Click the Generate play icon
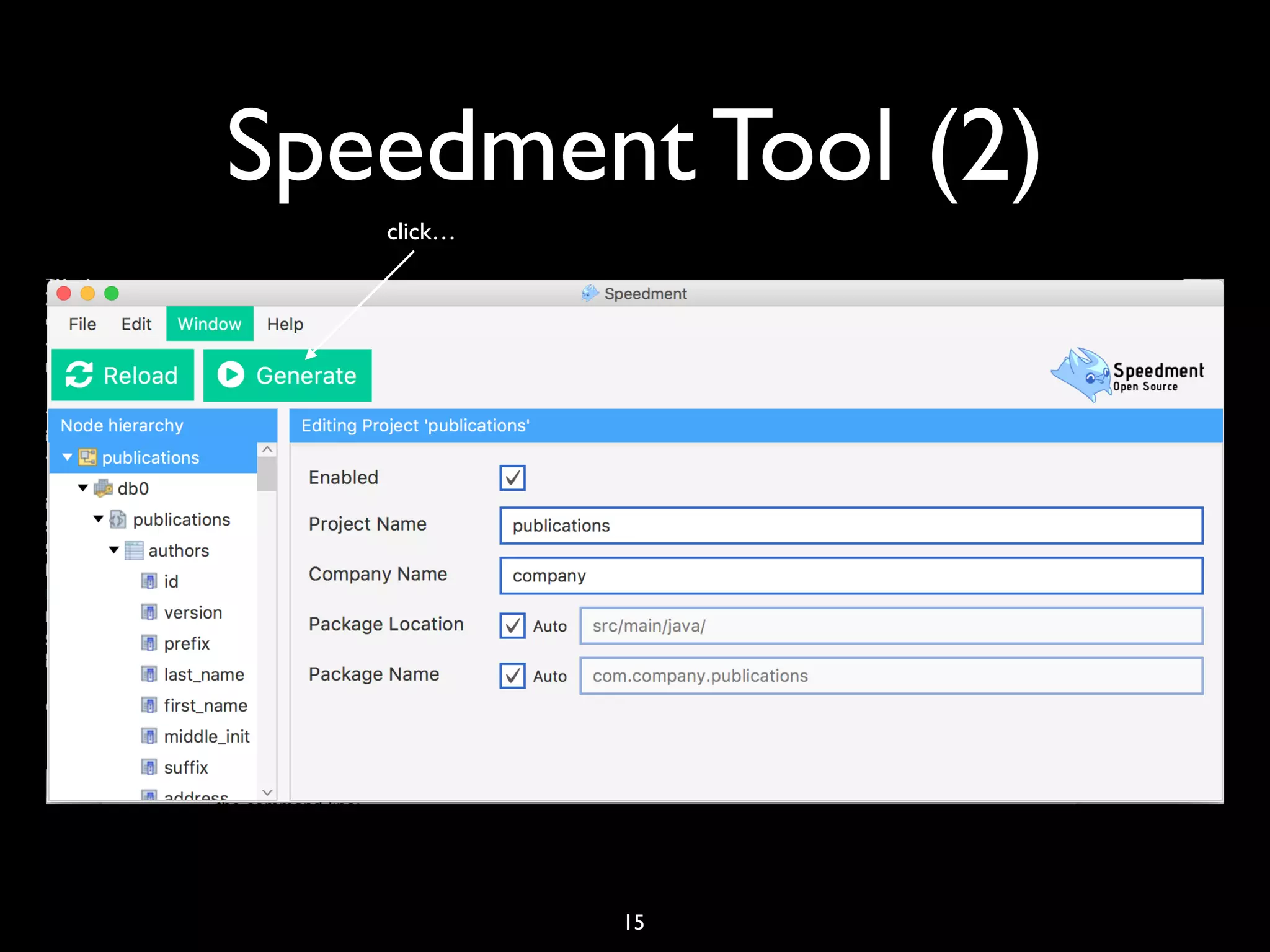This screenshot has height=952, width=1270. [231, 375]
